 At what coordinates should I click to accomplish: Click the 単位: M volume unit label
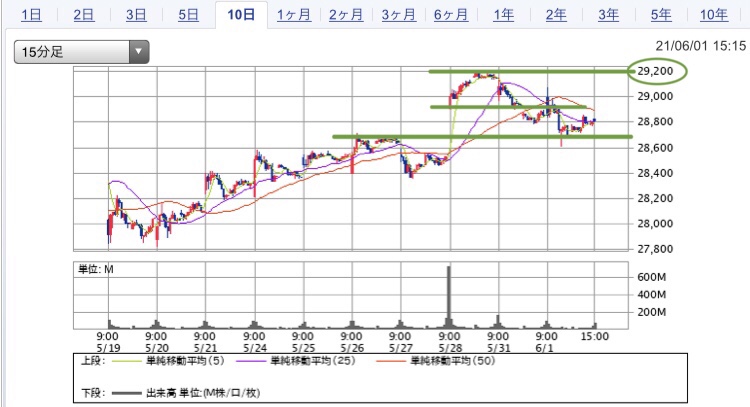(96, 269)
